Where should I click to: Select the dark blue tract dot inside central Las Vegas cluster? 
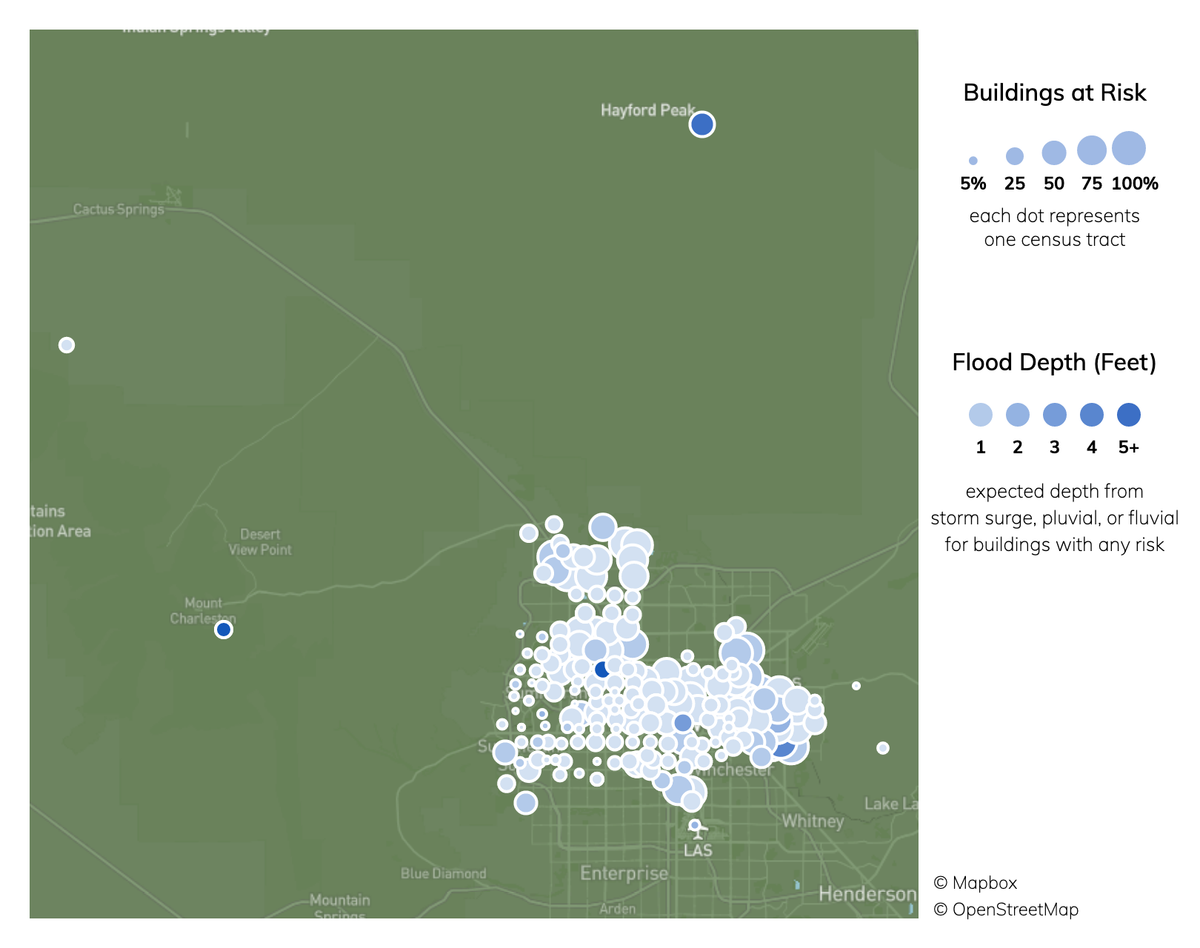[x=600, y=670]
